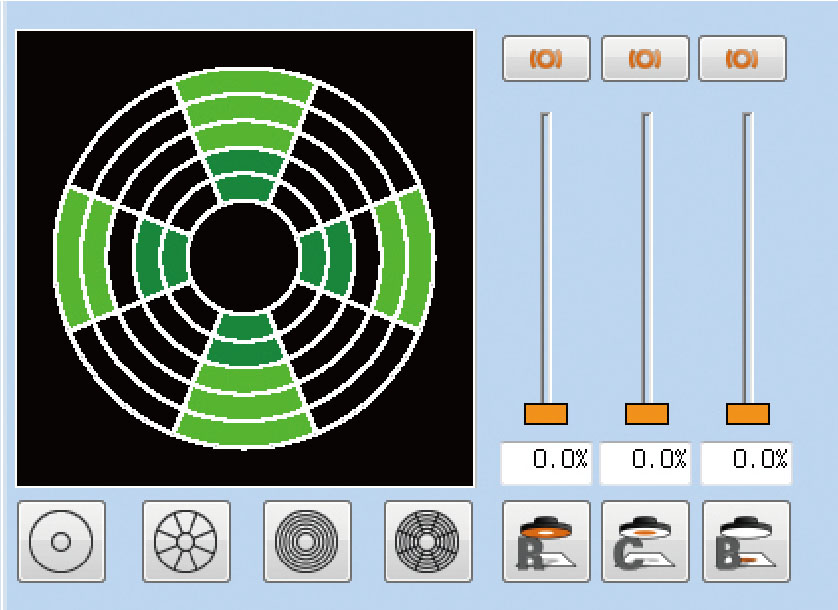Focus the middle 0.0% value field
The width and height of the screenshot is (838, 610).
click(x=645, y=461)
